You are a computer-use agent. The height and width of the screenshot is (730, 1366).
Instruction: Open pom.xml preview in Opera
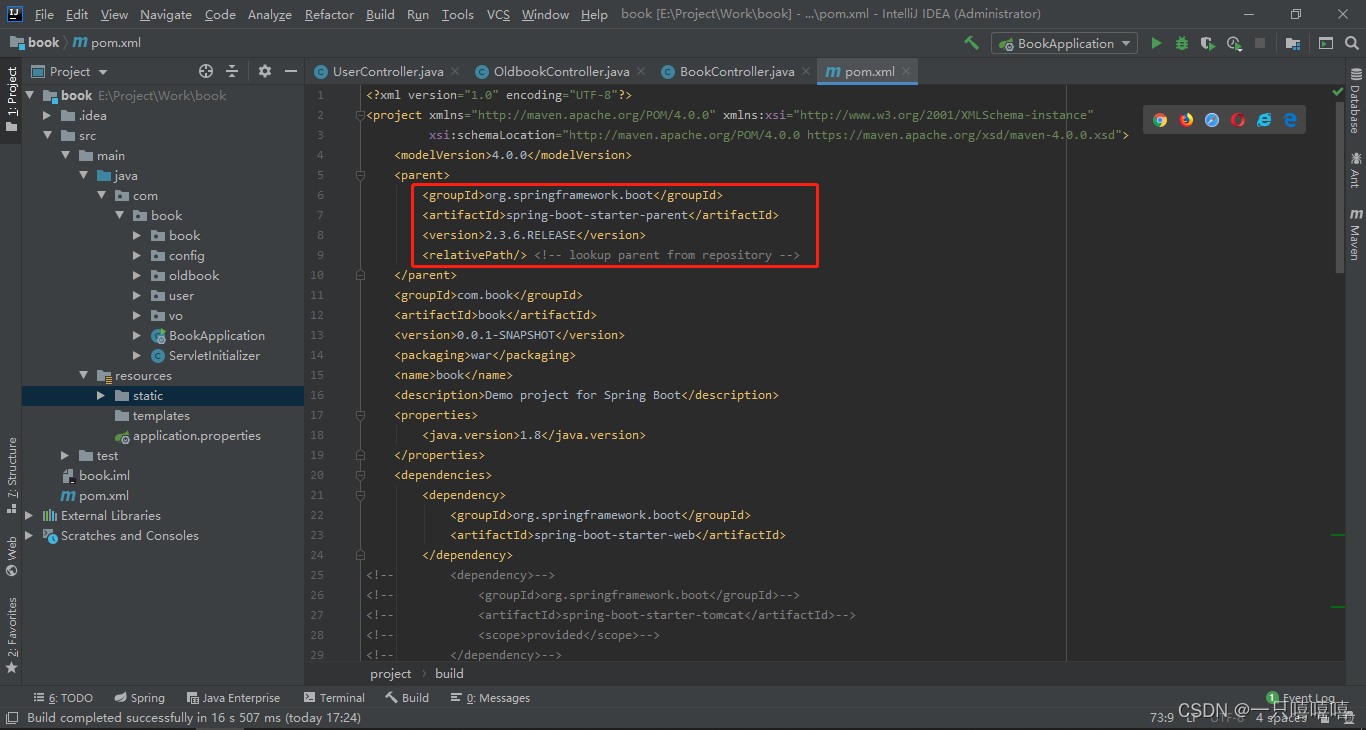(x=1238, y=120)
